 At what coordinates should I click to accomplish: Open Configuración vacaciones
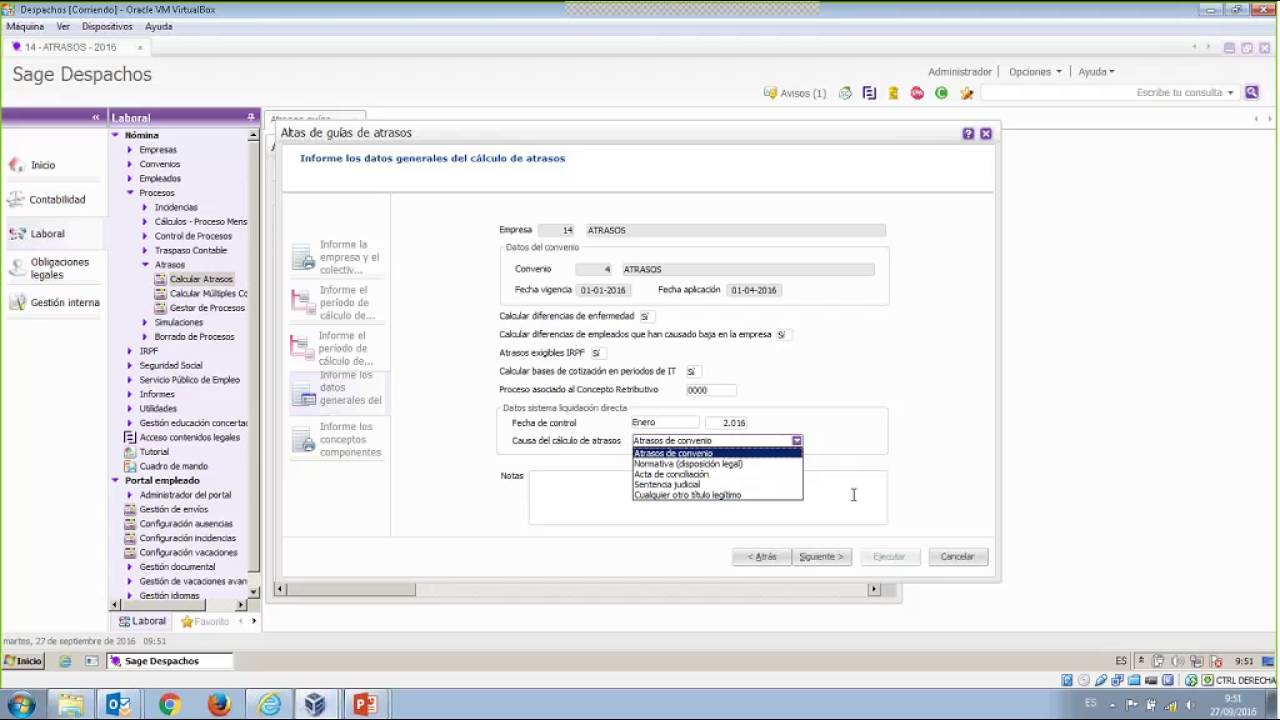coord(188,552)
